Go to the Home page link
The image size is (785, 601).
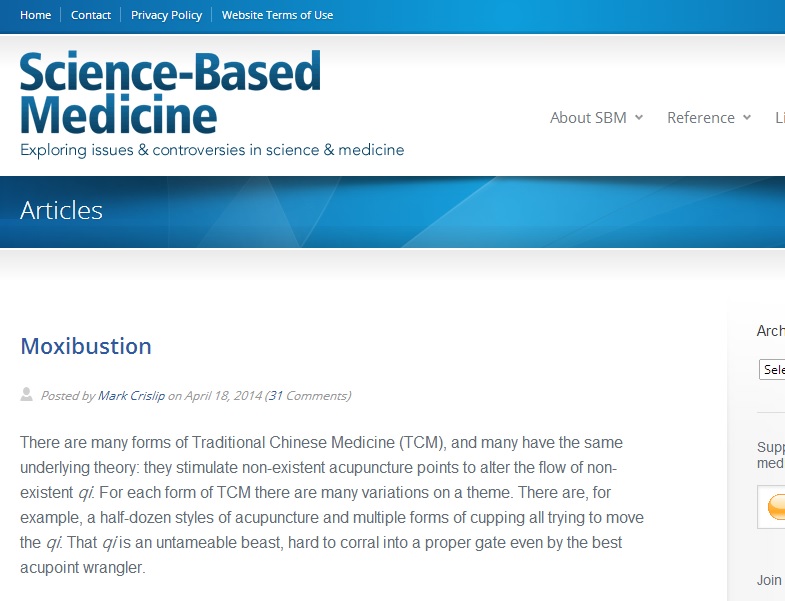point(35,15)
